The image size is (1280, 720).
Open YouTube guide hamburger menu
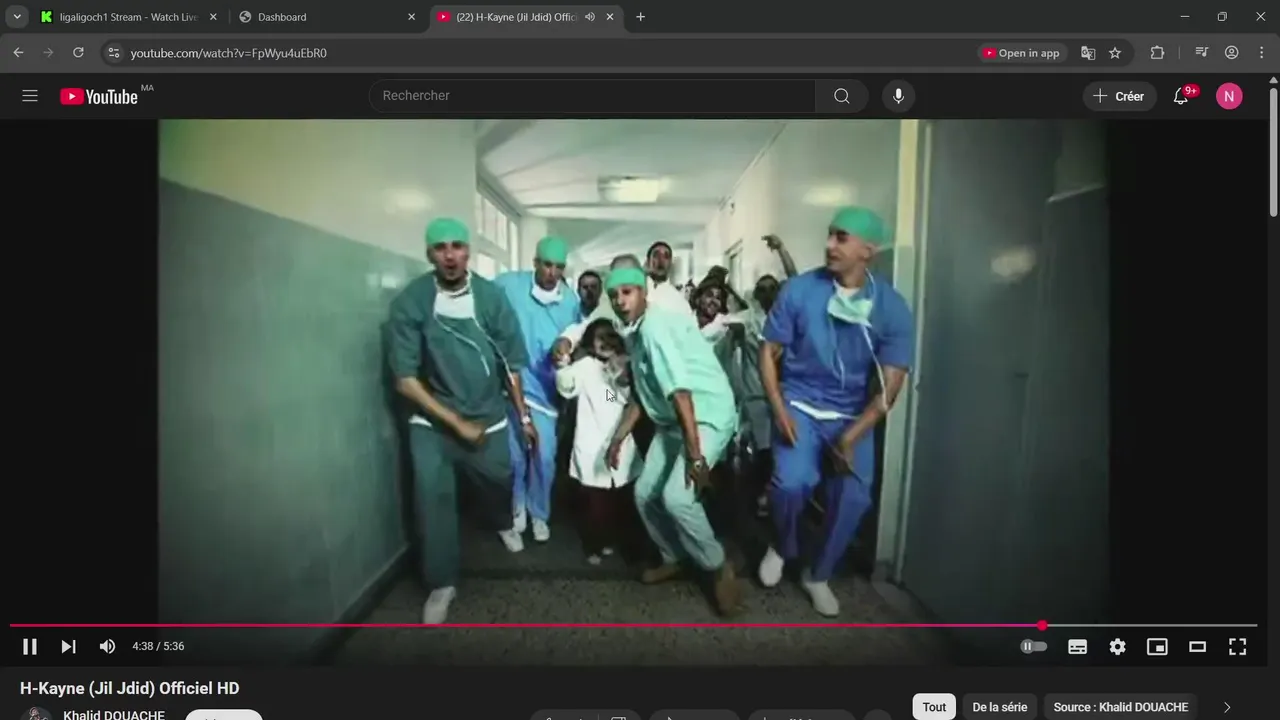[x=30, y=96]
